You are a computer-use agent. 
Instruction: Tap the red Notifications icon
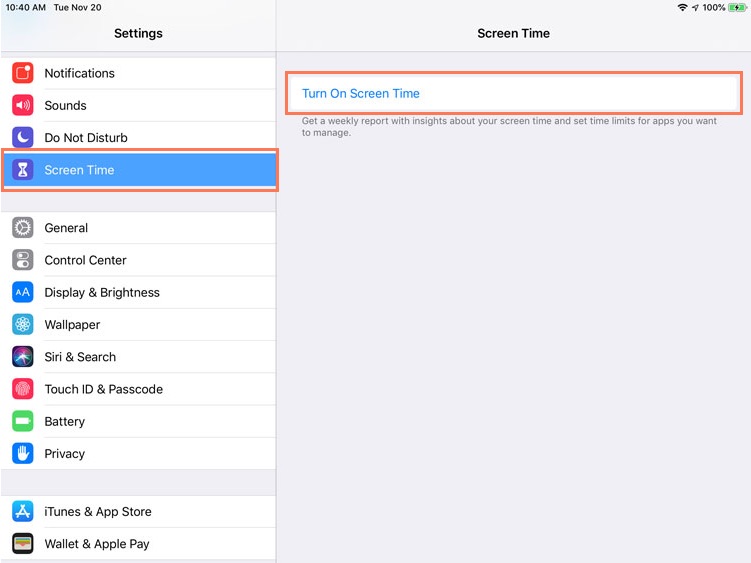click(23, 73)
